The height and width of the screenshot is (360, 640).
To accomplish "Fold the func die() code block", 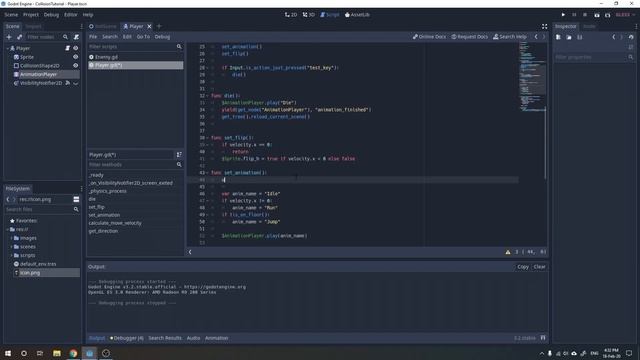I will tap(207, 96).
